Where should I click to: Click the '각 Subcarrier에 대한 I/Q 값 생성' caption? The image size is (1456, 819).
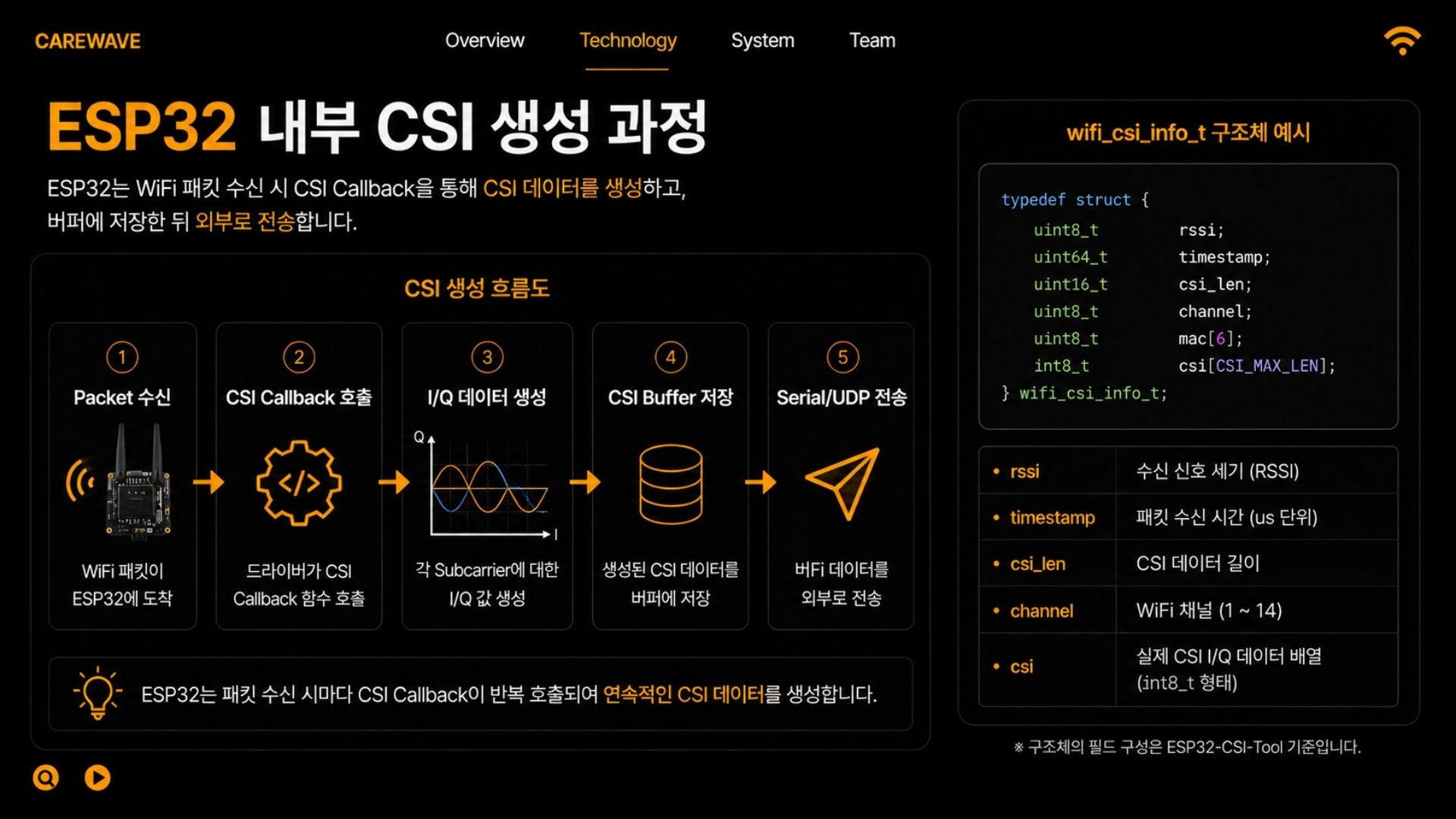pos(487,584)
